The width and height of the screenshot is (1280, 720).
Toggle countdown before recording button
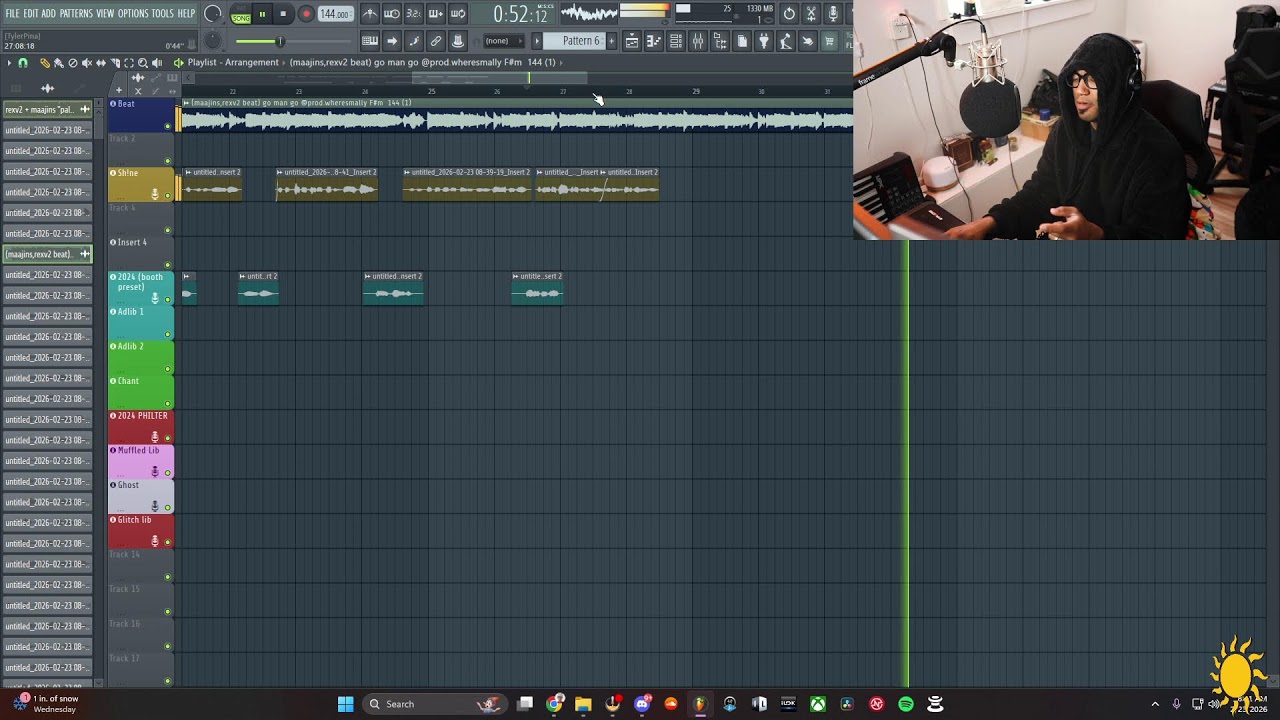point(414,13)
